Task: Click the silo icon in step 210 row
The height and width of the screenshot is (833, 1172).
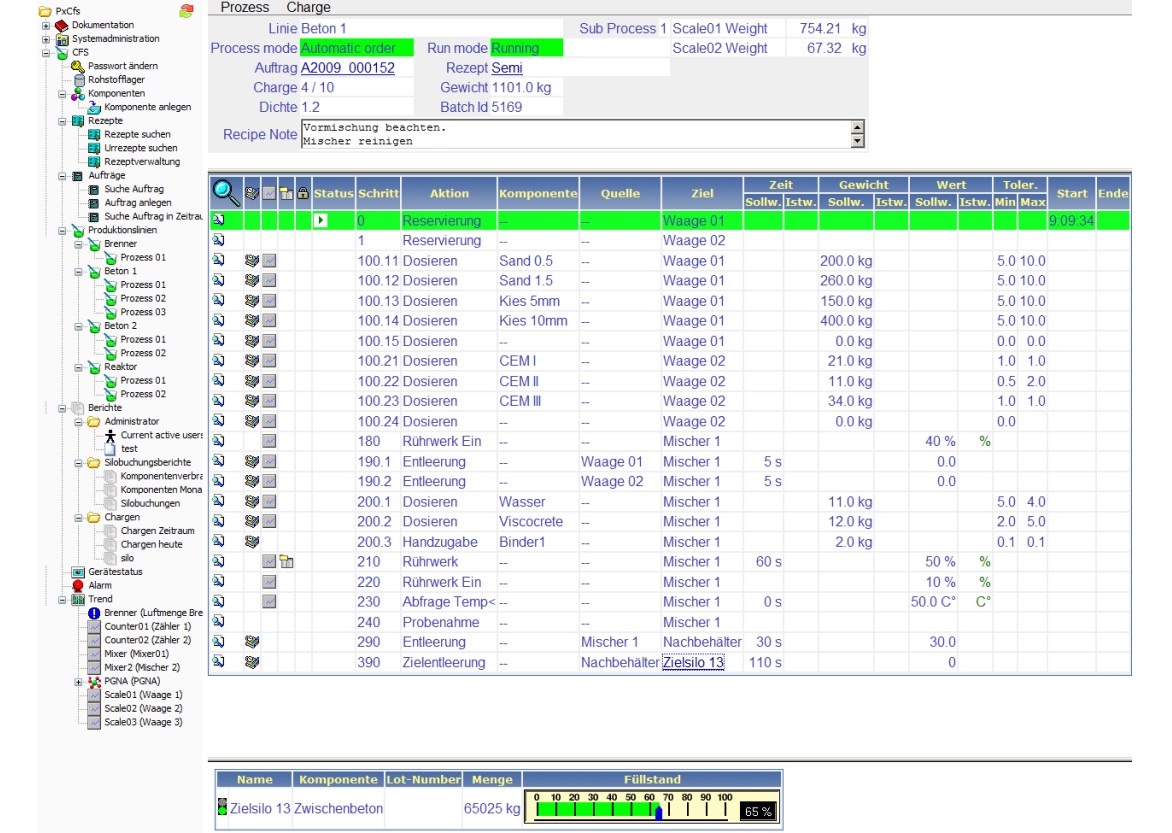Action: pyautogui.click(x=286, y=562)
